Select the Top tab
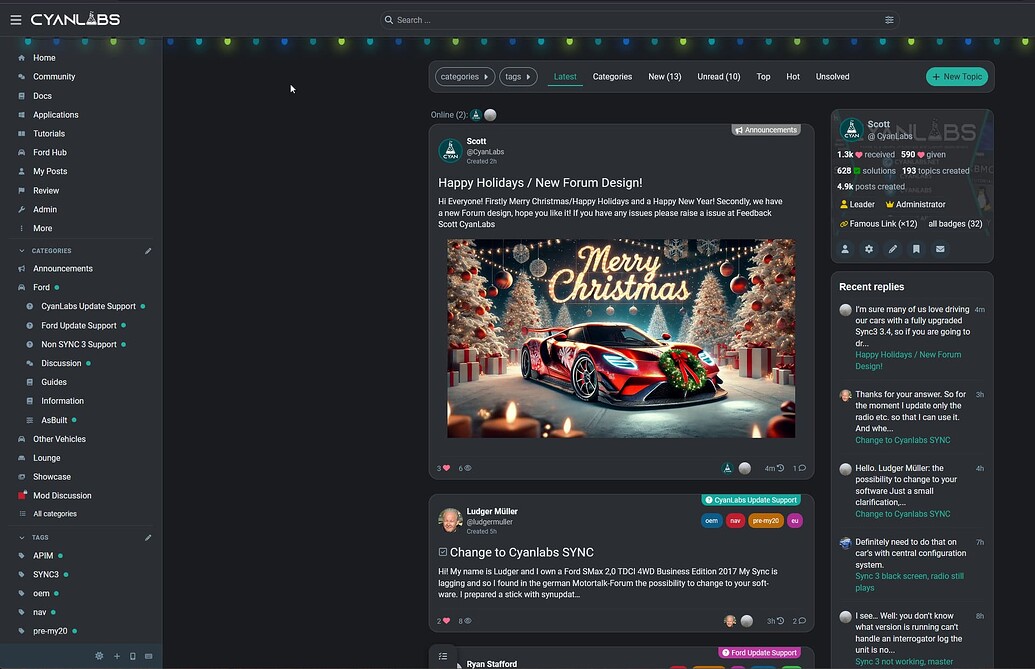 click(763, 77)
